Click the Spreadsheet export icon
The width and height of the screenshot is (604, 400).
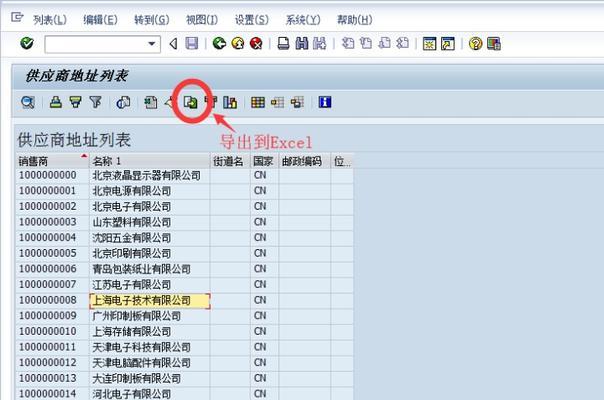pos(151,103)
